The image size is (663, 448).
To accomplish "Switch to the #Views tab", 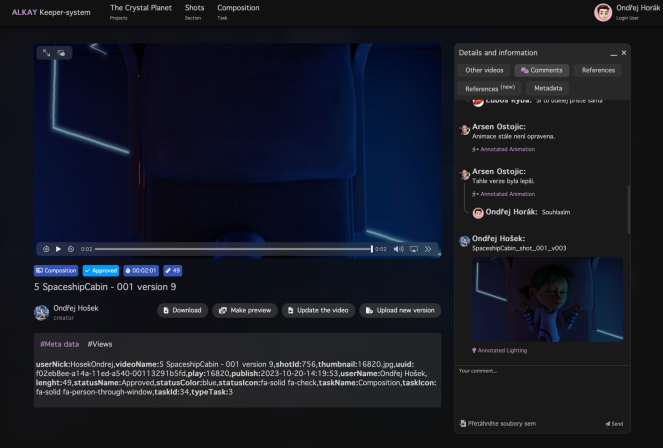I will pos(100,344).
